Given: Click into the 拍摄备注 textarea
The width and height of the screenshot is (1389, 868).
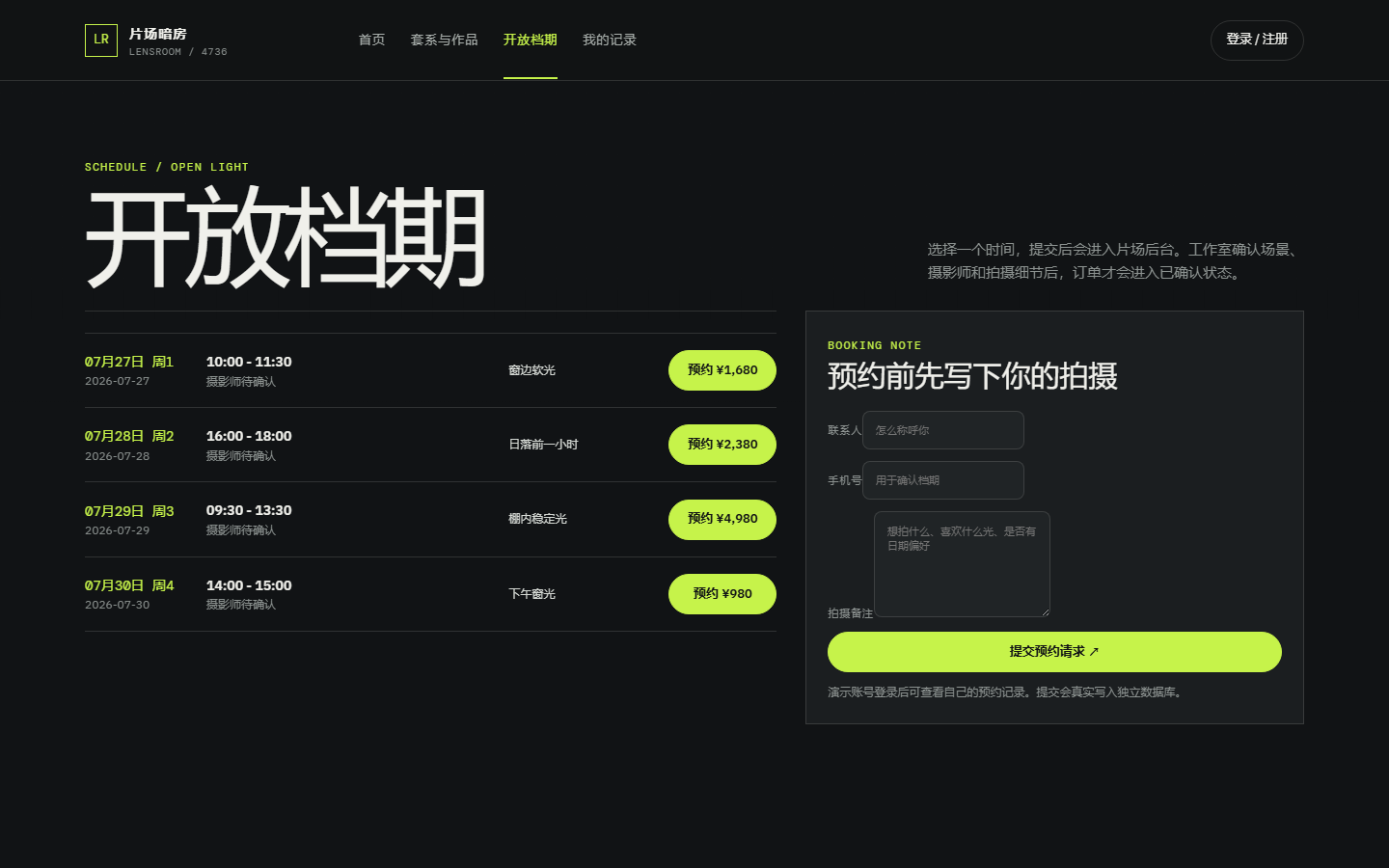Looking at the screenshot, I should tap(962, 564).
